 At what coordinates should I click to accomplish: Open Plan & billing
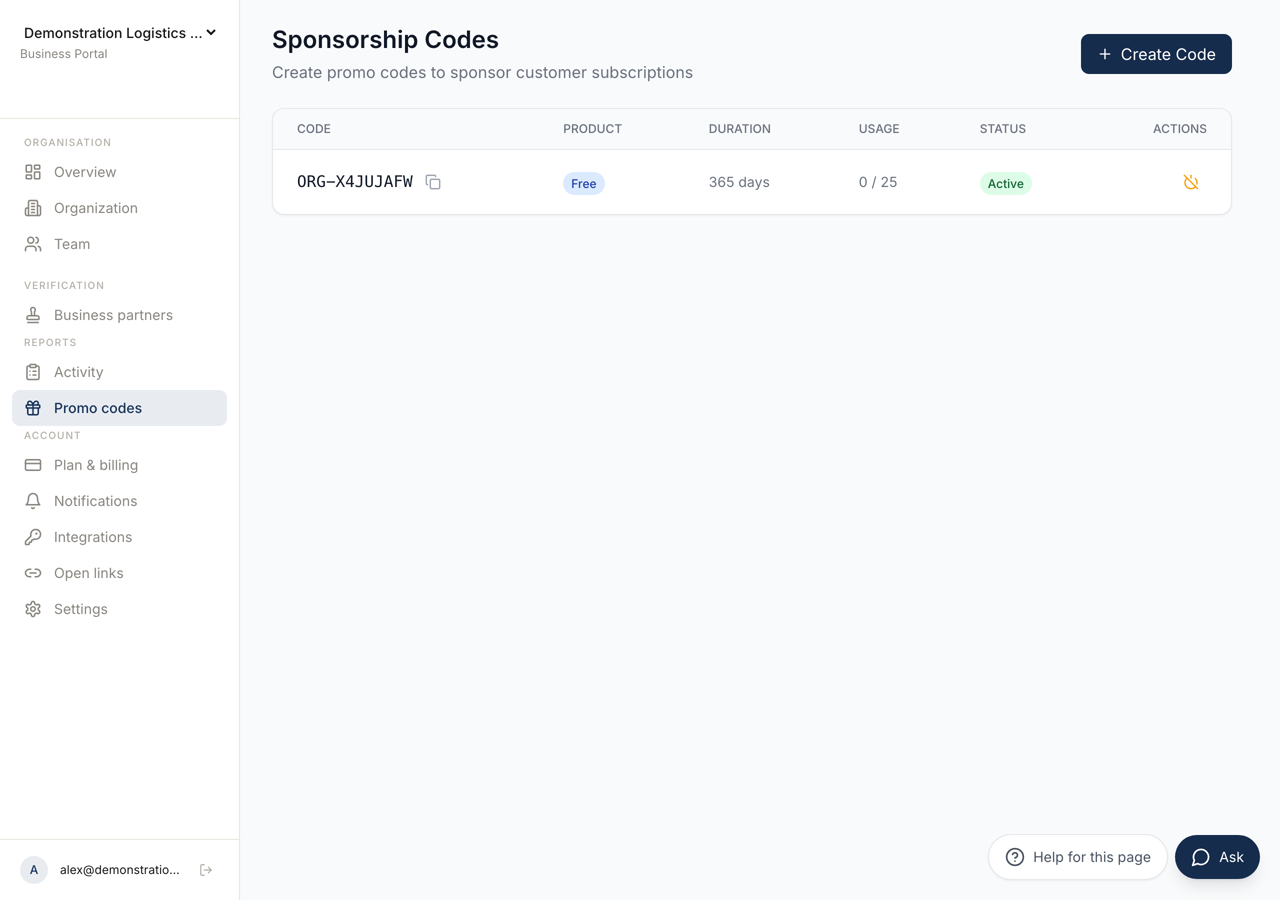[119, 465]
